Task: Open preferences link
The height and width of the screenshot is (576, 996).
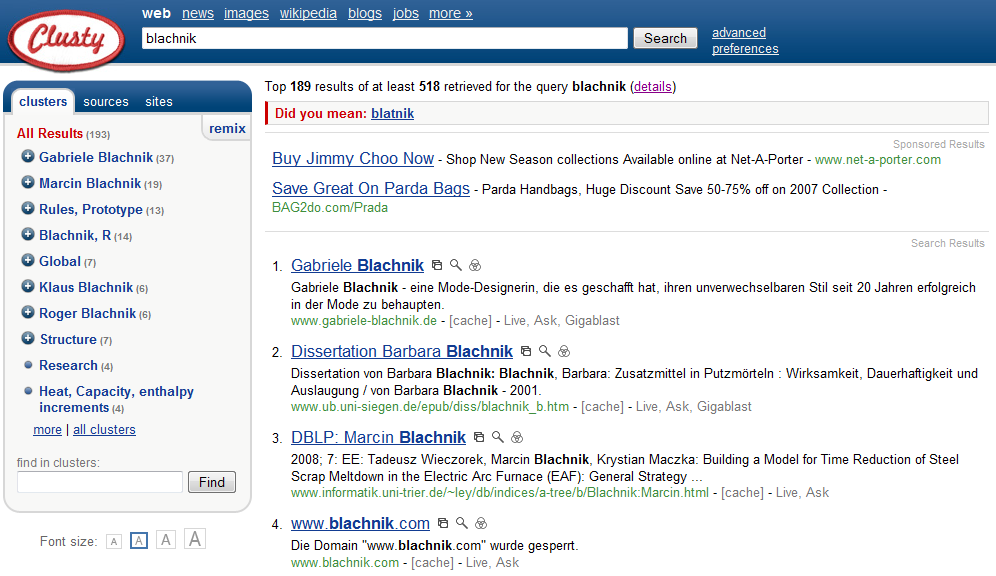Action: 745,49
